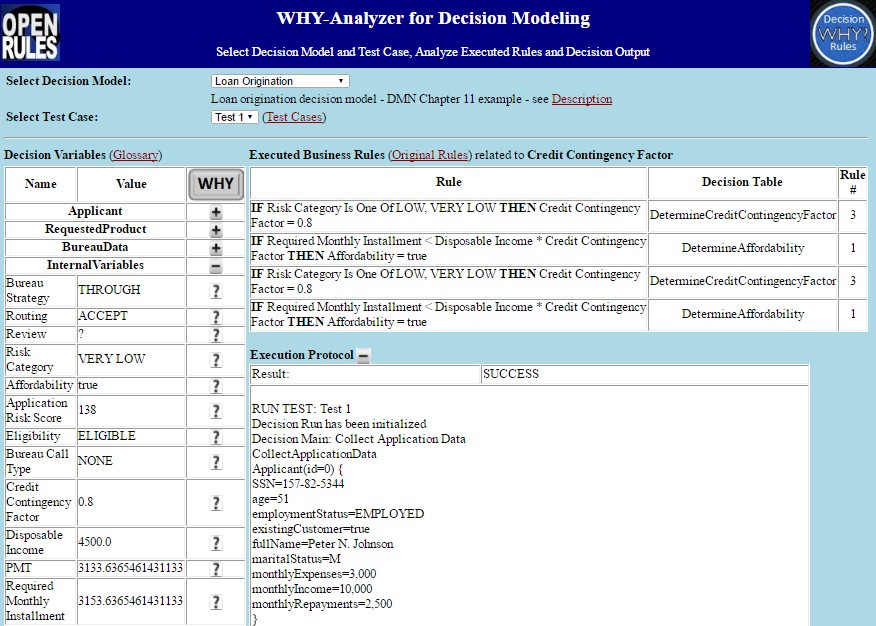
Task: Click question mark icon for Application Risk Score
Action: pyautogui.click(x=216, y=412)
